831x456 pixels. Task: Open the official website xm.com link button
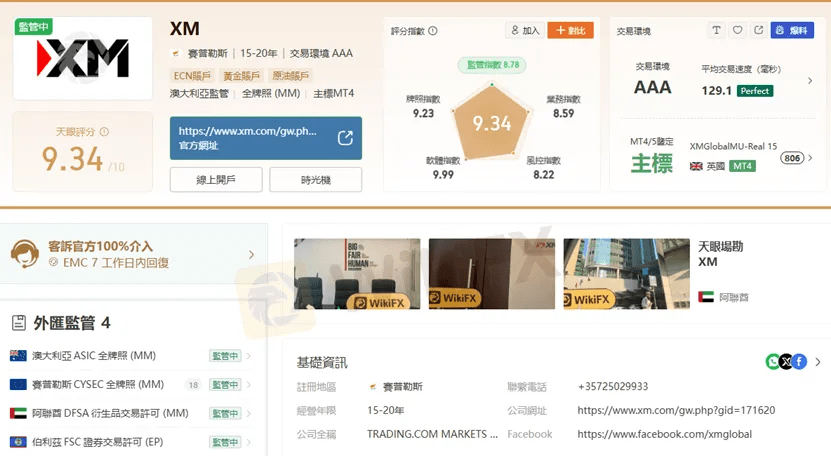click(x=266, y=138)
